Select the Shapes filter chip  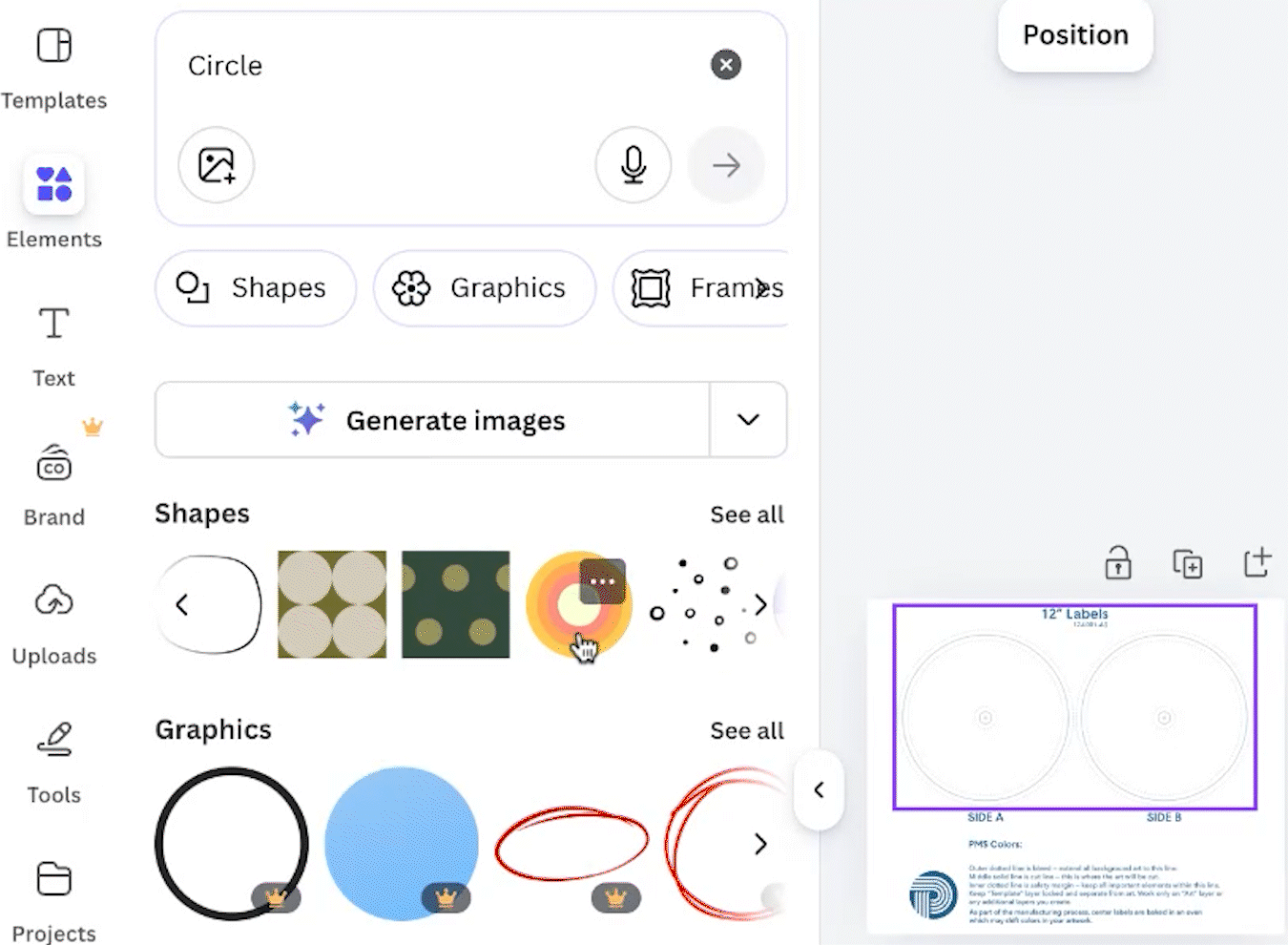[256, 287]
